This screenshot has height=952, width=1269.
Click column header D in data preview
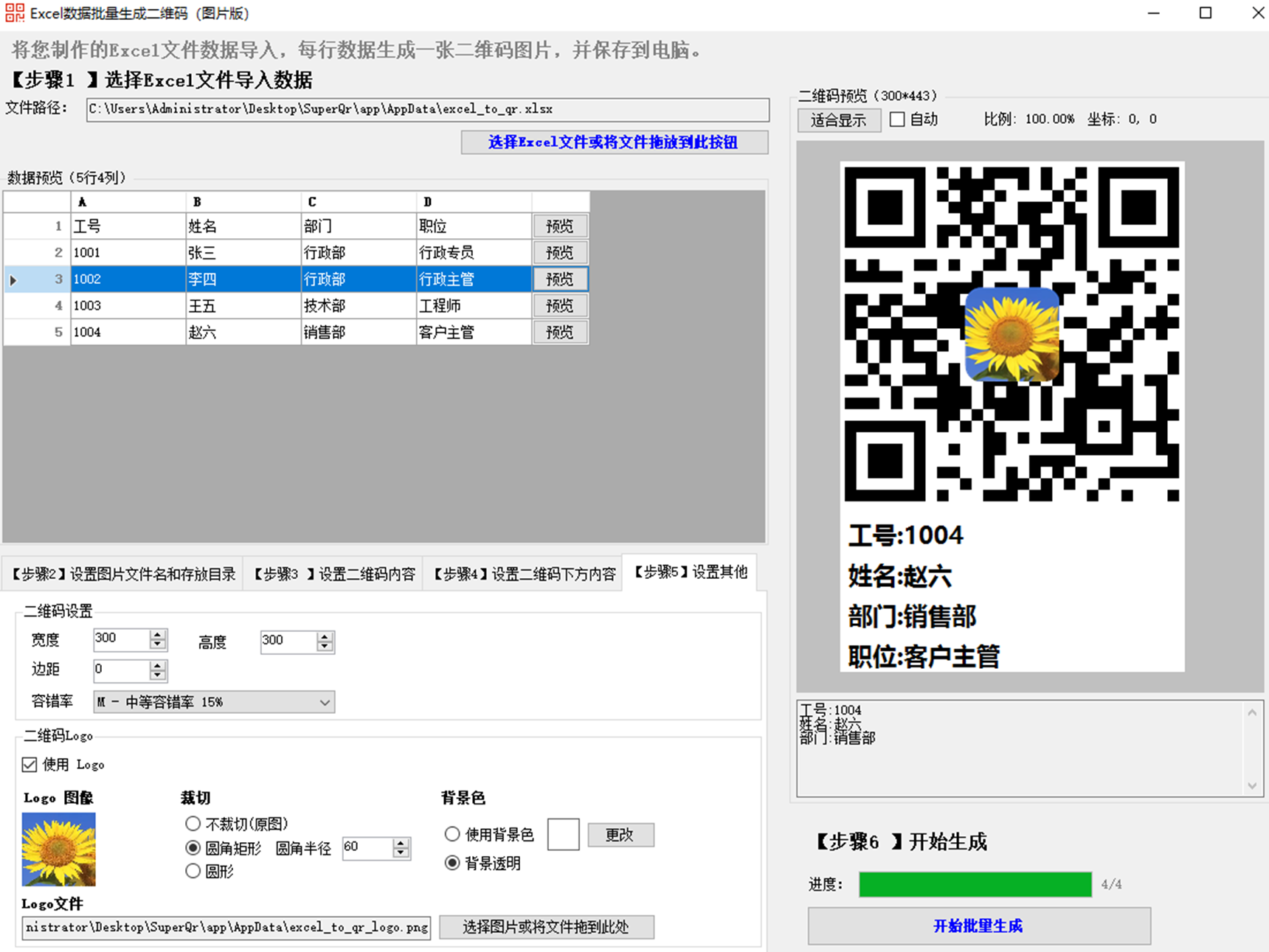[474, 201]
